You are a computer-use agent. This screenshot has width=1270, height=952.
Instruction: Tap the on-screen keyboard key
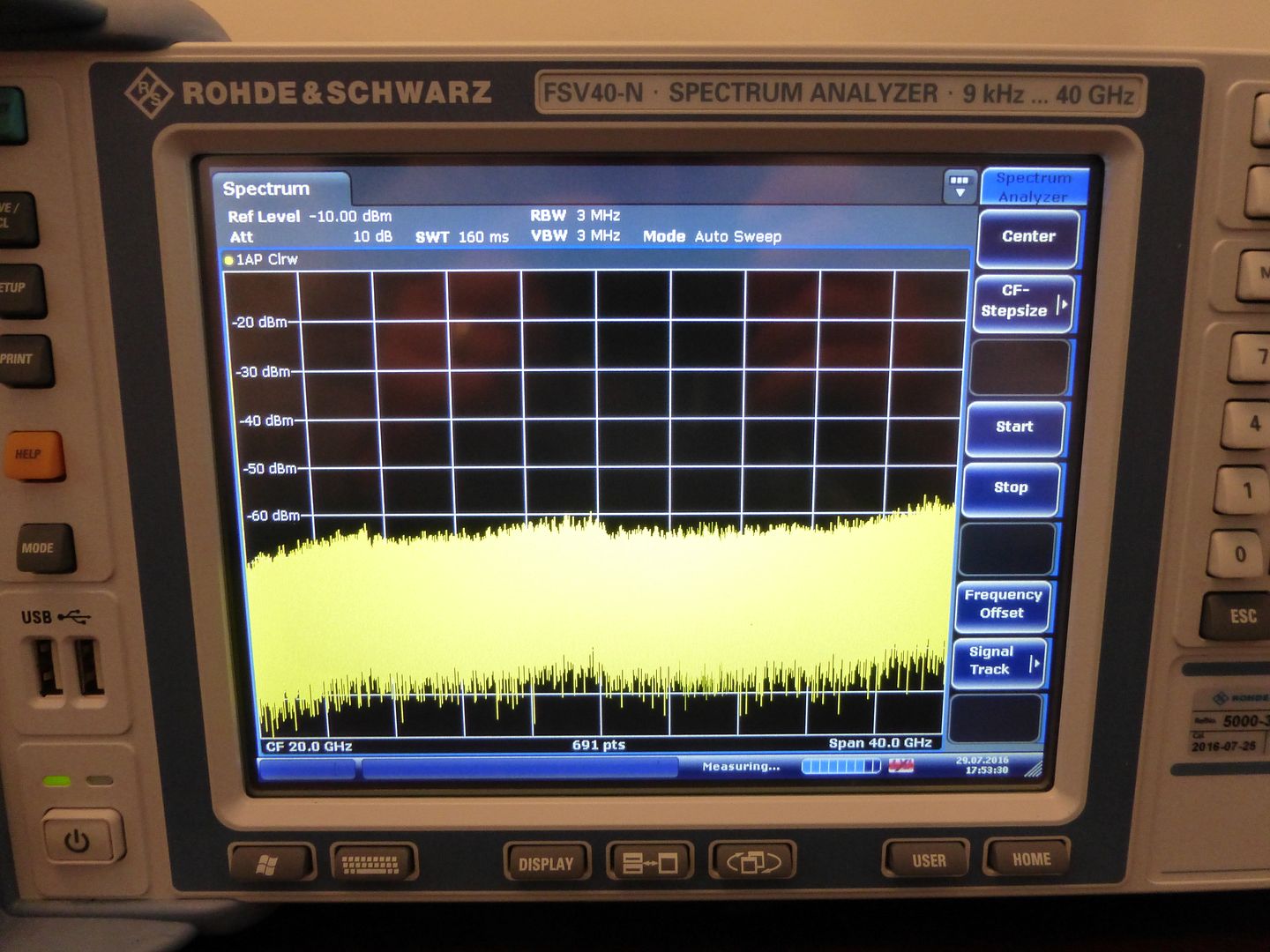coord(373,863)
